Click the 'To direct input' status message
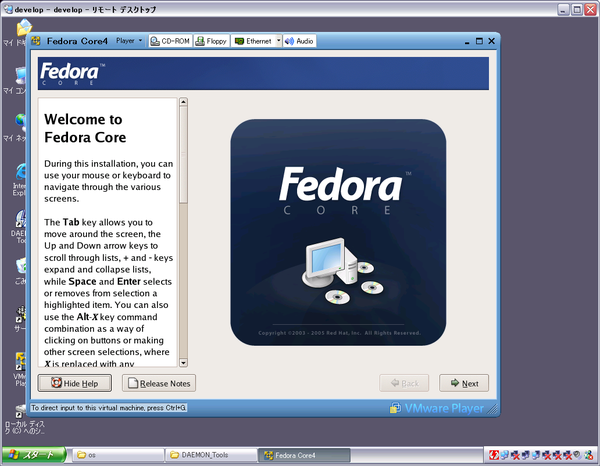 (109, 408)
